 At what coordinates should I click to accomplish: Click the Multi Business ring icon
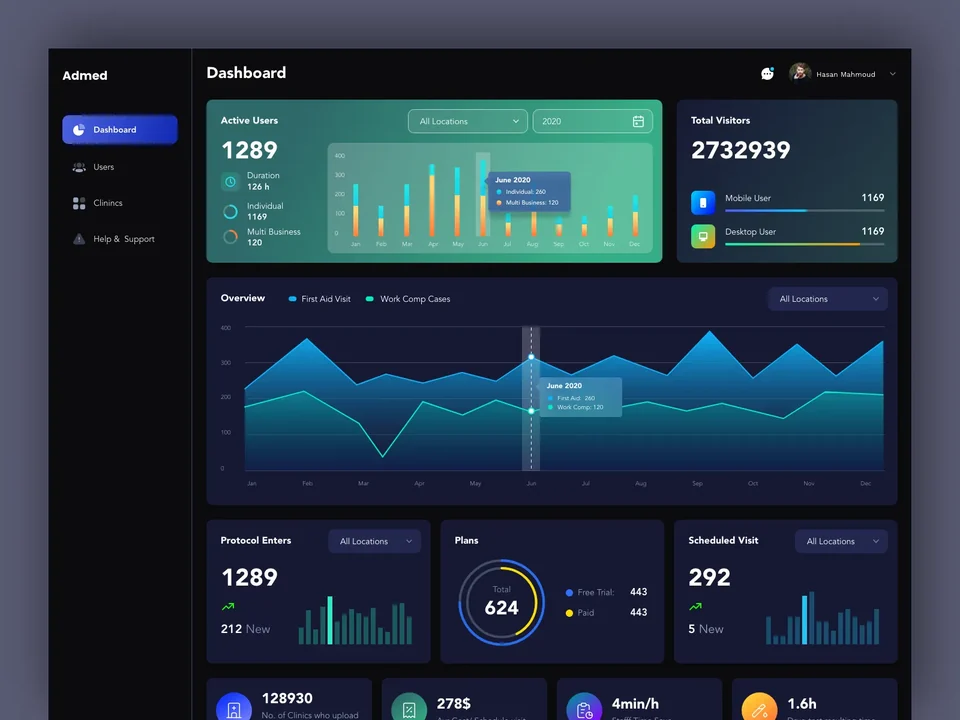pos(230,237)
